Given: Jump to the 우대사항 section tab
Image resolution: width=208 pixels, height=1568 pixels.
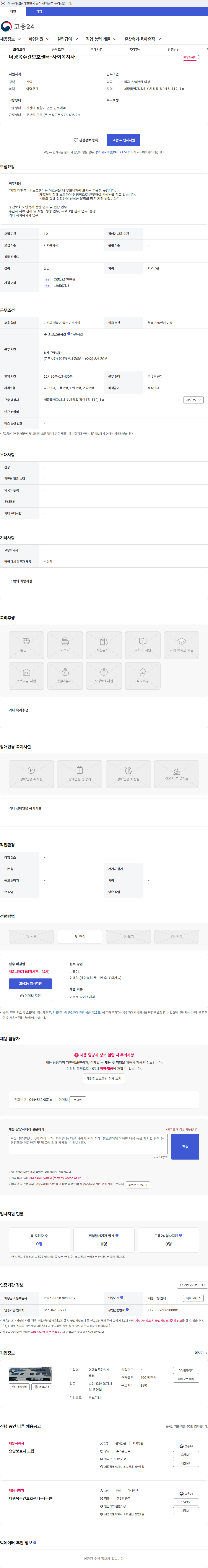Looking at the screenshot, I should 97,50.
